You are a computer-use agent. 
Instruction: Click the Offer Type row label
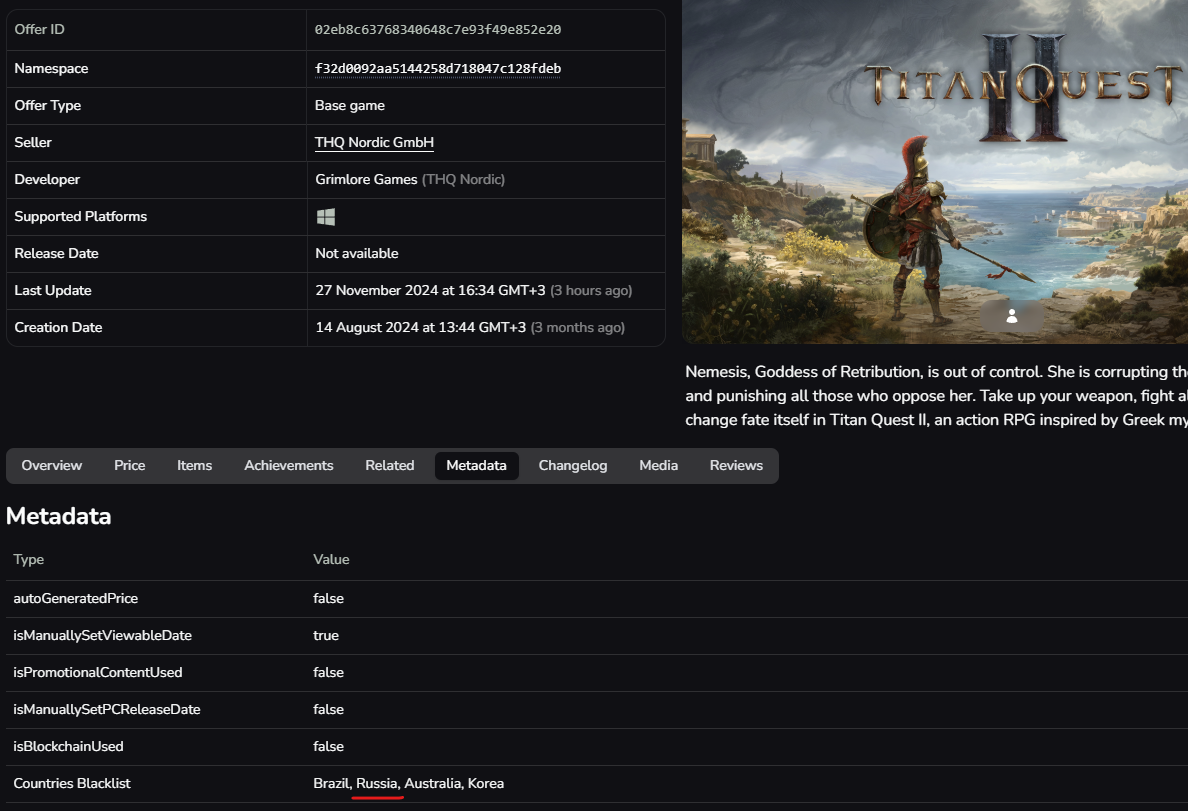pyautogui.click(x=48, y=105)
